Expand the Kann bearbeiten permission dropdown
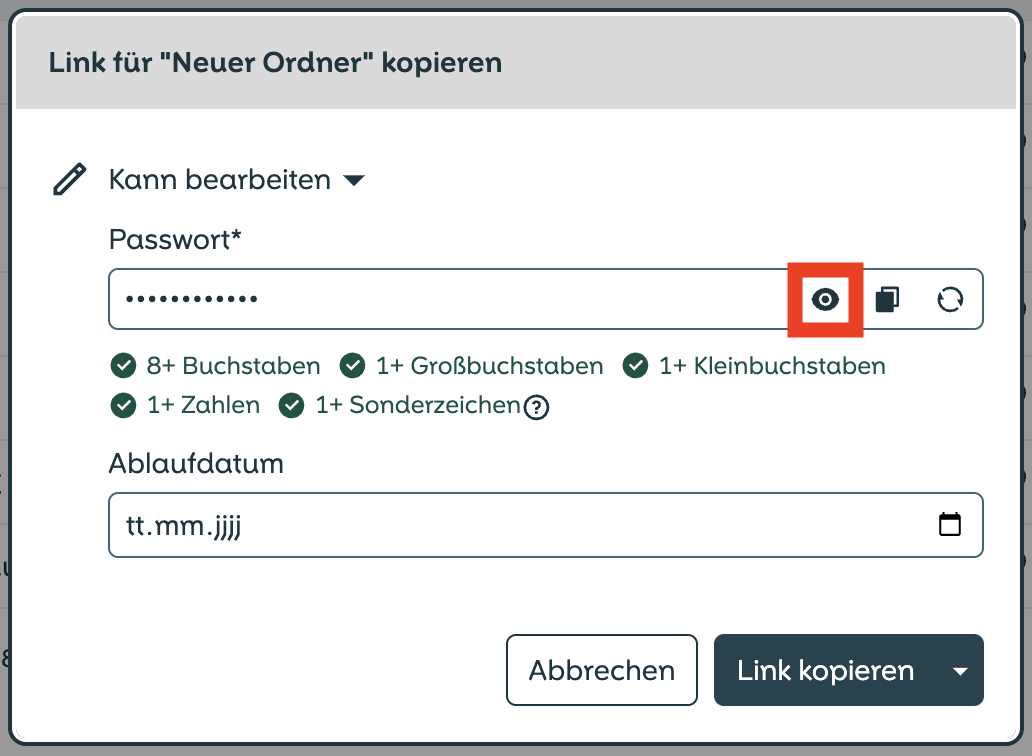This screenshot has height=756, width=1032. click(x=354, y=180)
